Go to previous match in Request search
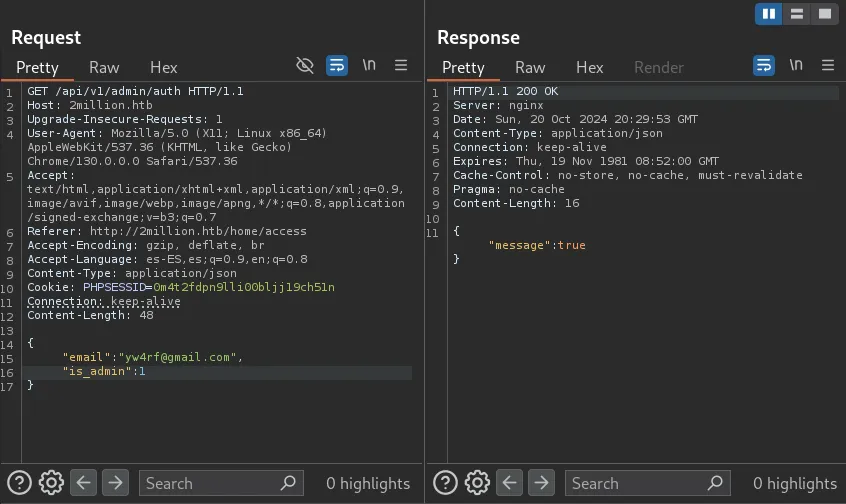The width and height of the screenshot is (846, 504). point(84,483)
